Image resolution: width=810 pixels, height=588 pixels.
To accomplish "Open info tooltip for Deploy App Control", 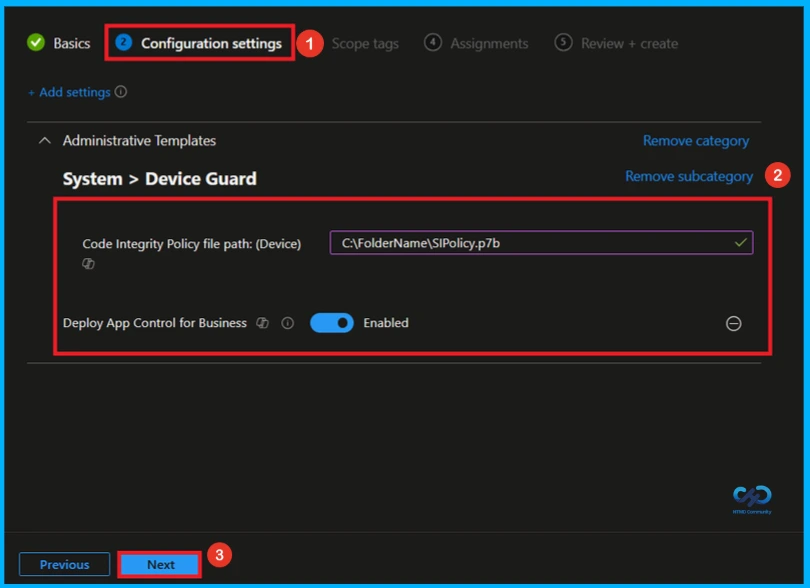I will click(288, 323).
